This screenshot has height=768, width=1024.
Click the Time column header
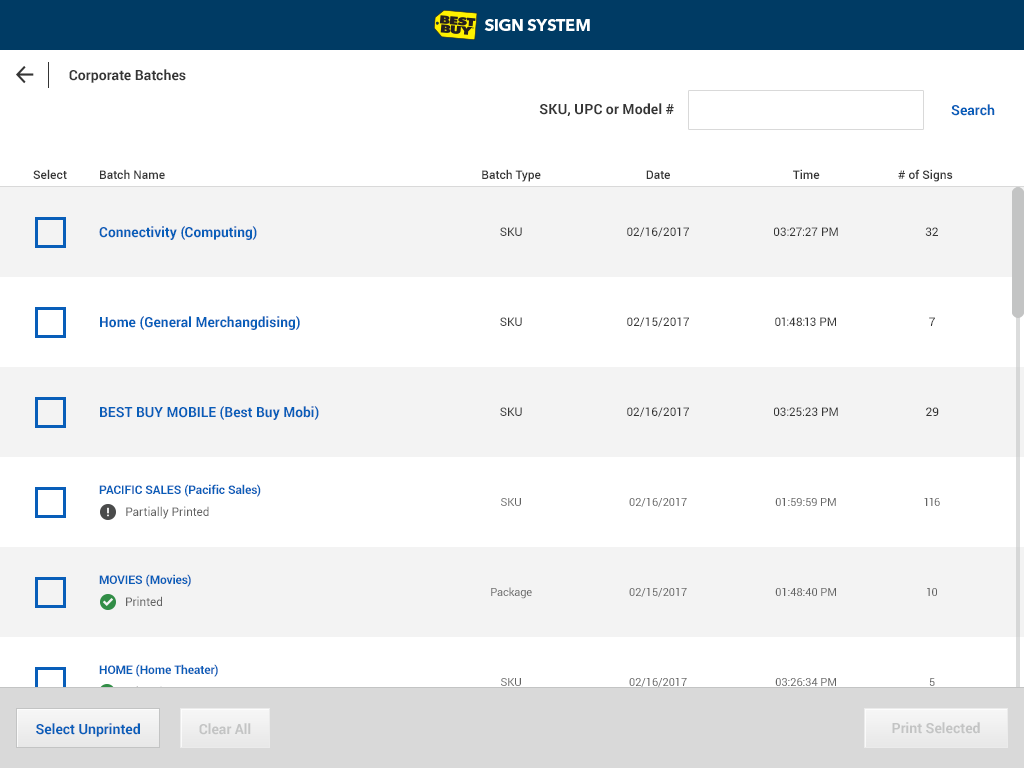(806, 175)
